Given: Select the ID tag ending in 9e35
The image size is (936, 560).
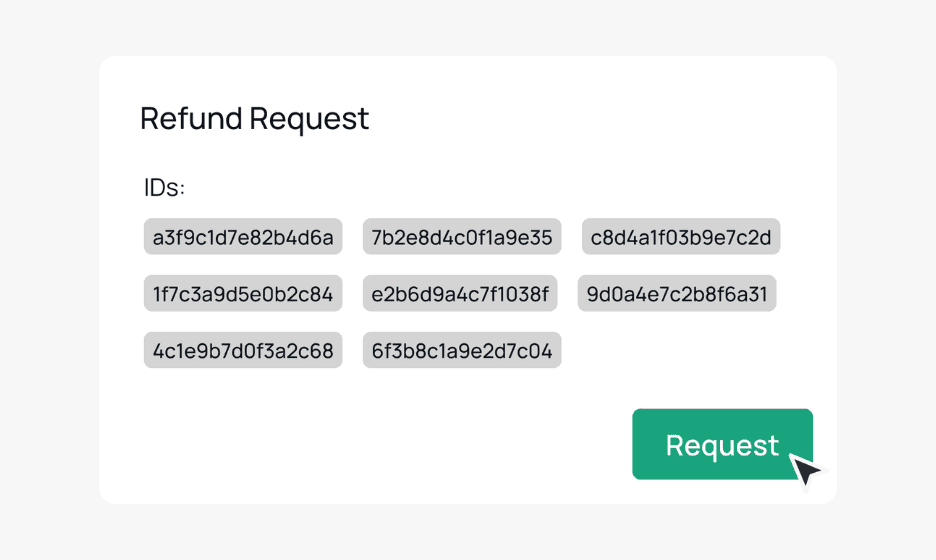Looking at the screenshot, I should point(462,238).
